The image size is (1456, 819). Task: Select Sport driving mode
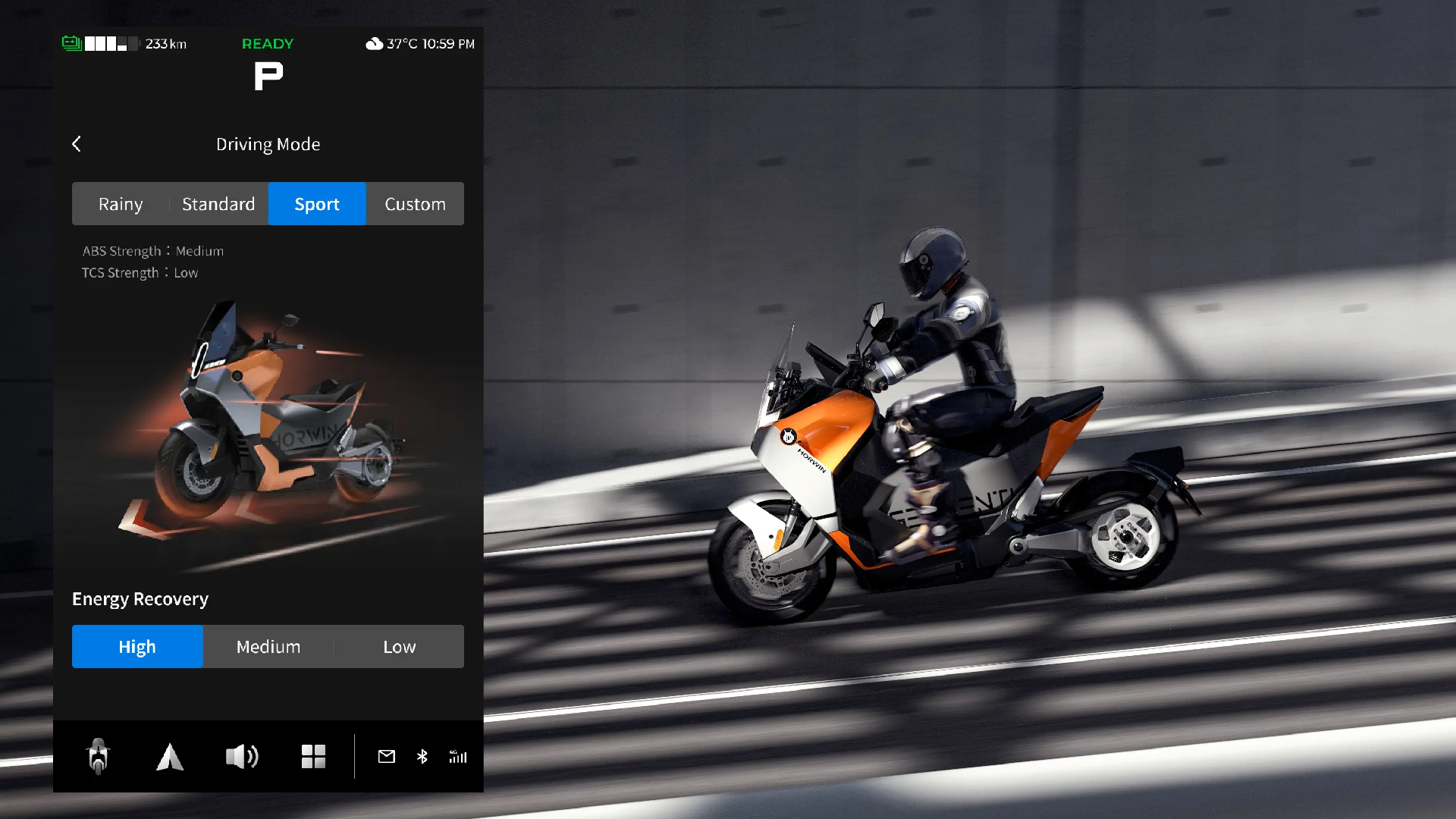click(317, 204)
